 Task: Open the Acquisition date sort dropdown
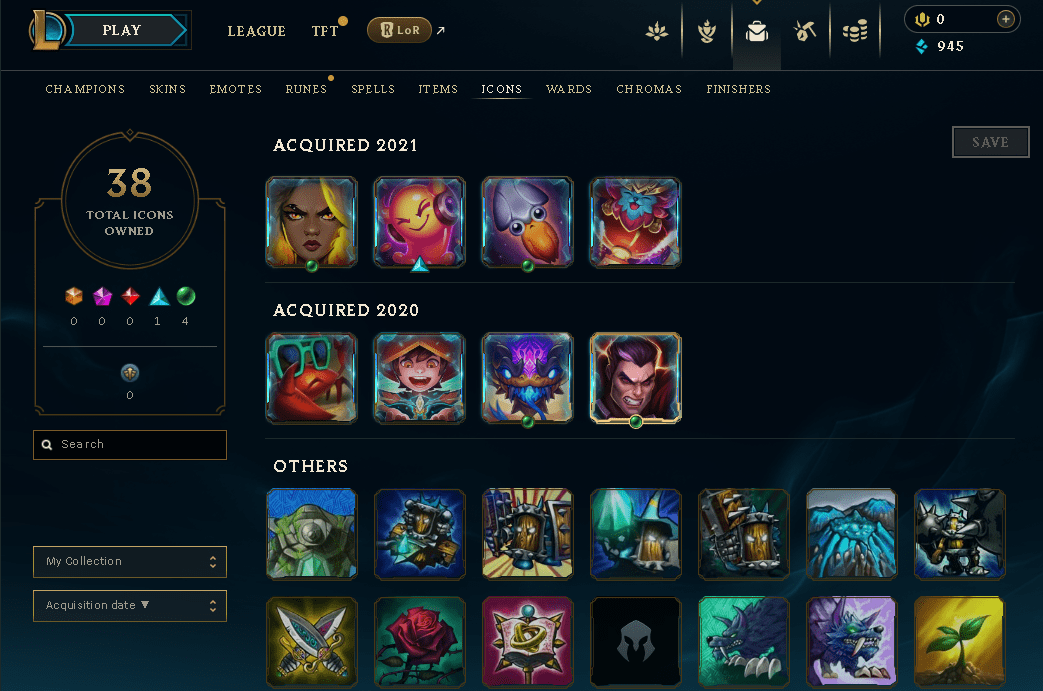(x=130, y=606)
